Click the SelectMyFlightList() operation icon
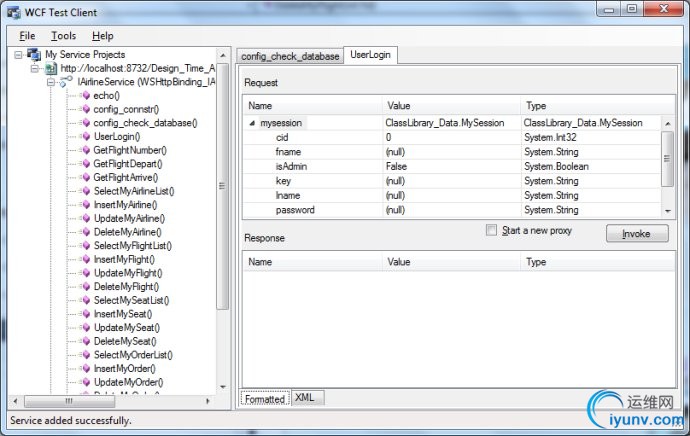This screenshot has height=436, width=690. click(86, 245)
